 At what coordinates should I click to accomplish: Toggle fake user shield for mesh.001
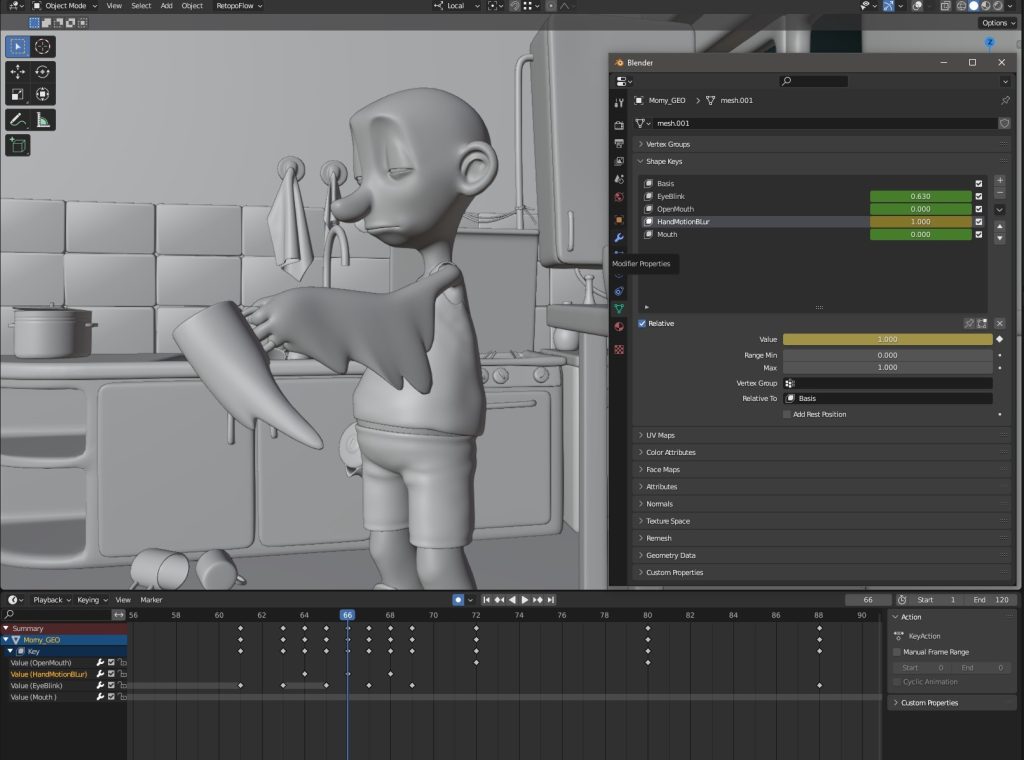pyautogui.click(x=1004, y=123)
